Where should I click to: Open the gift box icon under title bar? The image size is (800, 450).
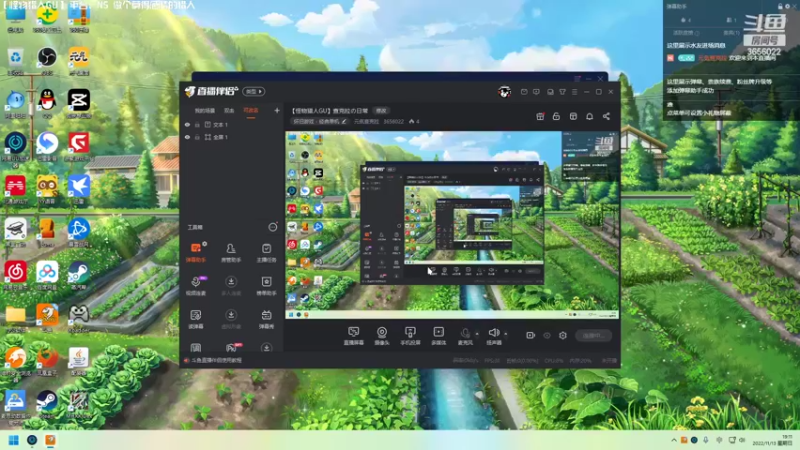540,116
